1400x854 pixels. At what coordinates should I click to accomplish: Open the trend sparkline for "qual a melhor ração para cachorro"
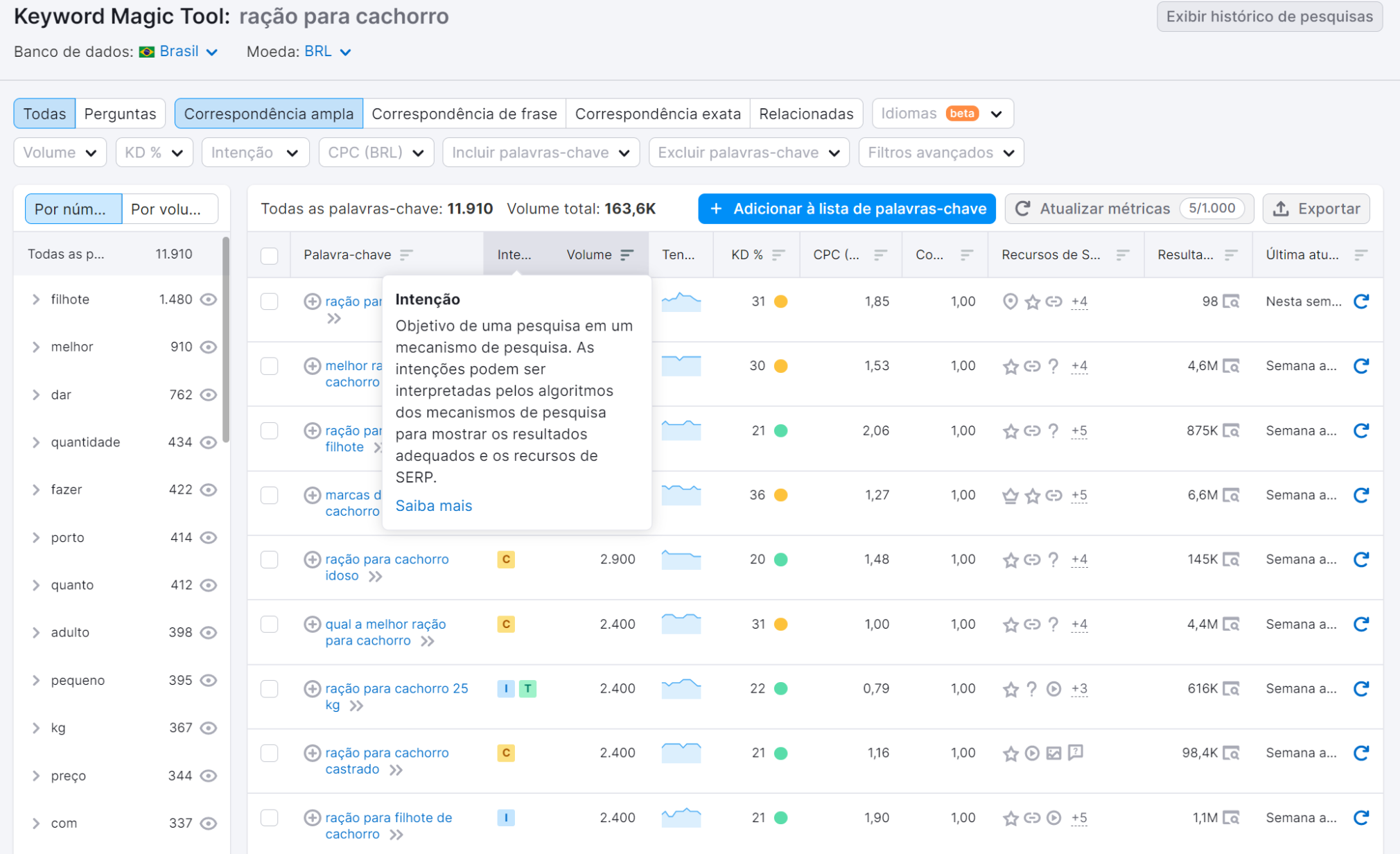(681, 624)
